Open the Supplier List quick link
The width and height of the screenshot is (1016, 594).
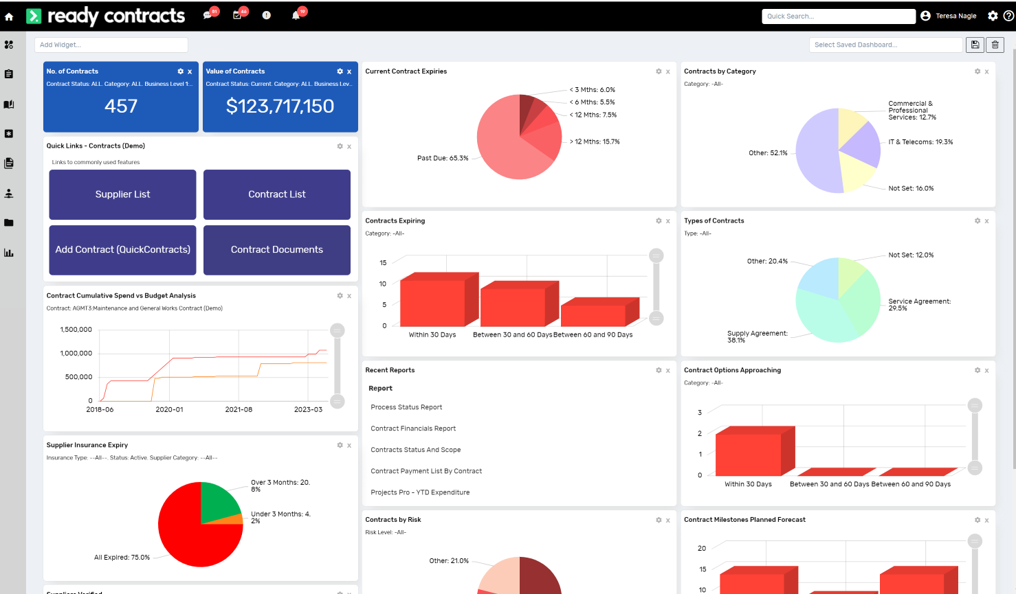tap(122, 194)
